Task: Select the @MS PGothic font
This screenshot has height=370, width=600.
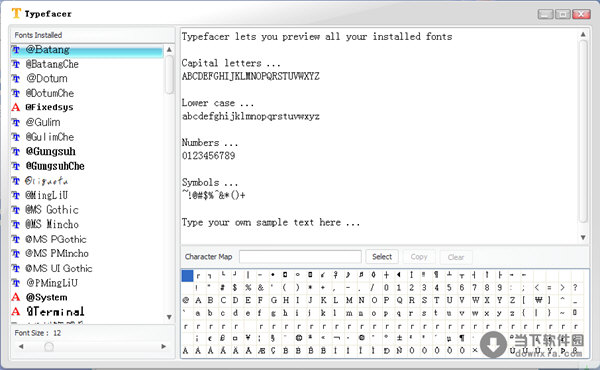Action: pos(56,239)
